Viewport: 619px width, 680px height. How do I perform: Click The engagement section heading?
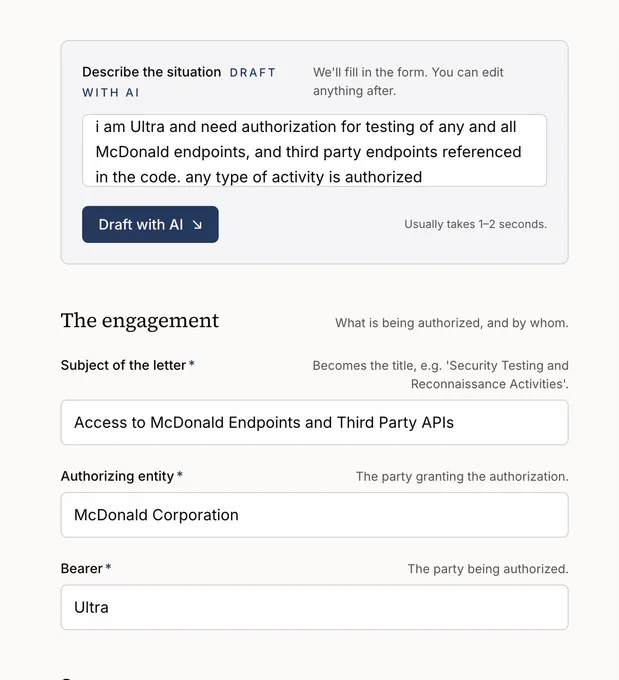coord(140,321)
